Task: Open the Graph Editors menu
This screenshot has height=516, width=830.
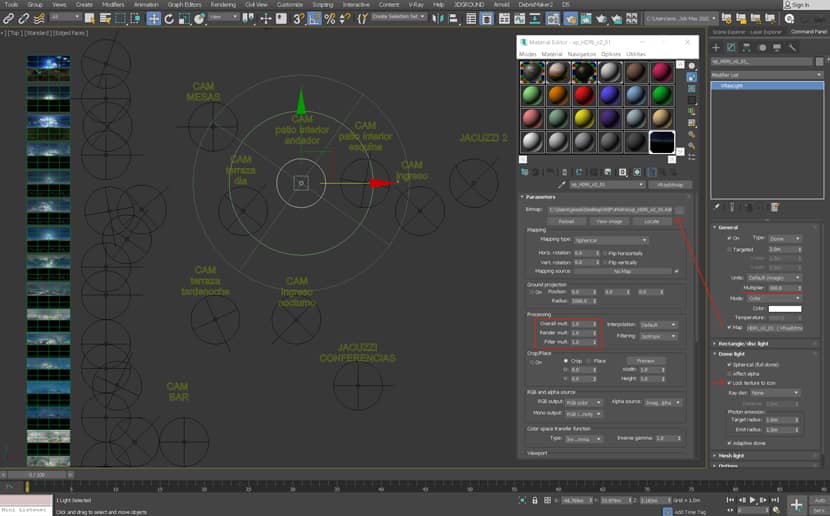Action: [184, 5]
